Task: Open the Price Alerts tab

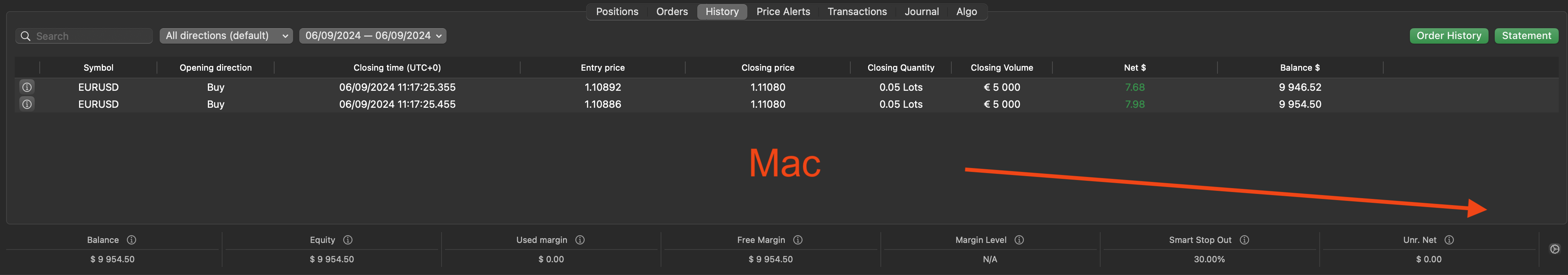Action: coord(783,12)
